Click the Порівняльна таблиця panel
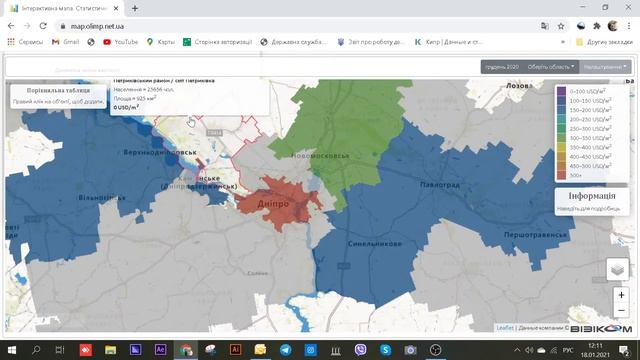Image resolution: width=640 pixels, height=360 pixels. 58,96
